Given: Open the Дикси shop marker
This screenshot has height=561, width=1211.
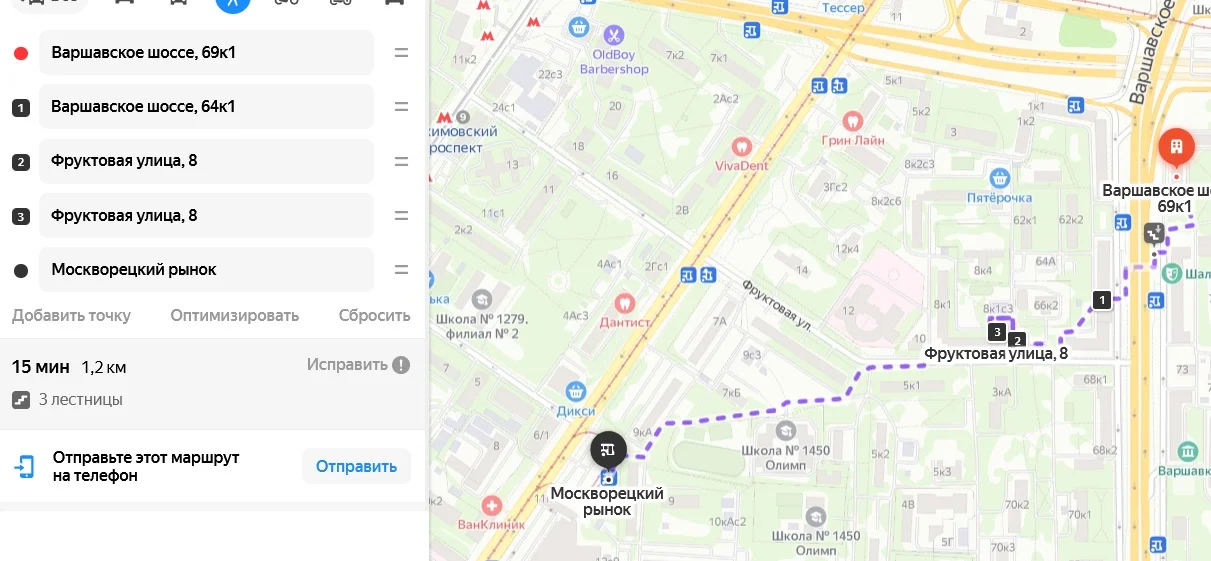Looking at the screenshot, I should click(x=574, y=390).
